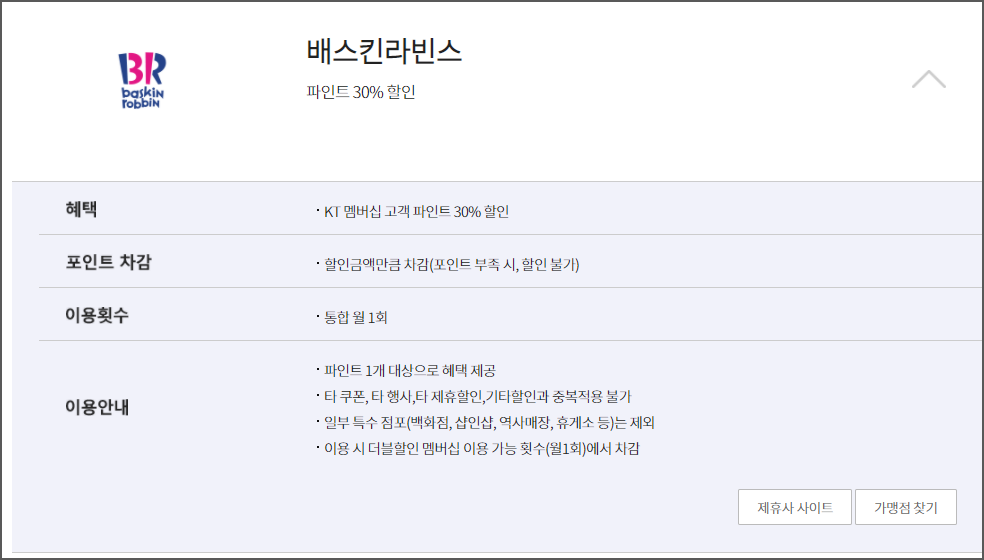This screenshot has width=984, height=560.
Task: Click text KT 멤버십 고객 파인트 30% 할인
Action: (x=416, y=212)
